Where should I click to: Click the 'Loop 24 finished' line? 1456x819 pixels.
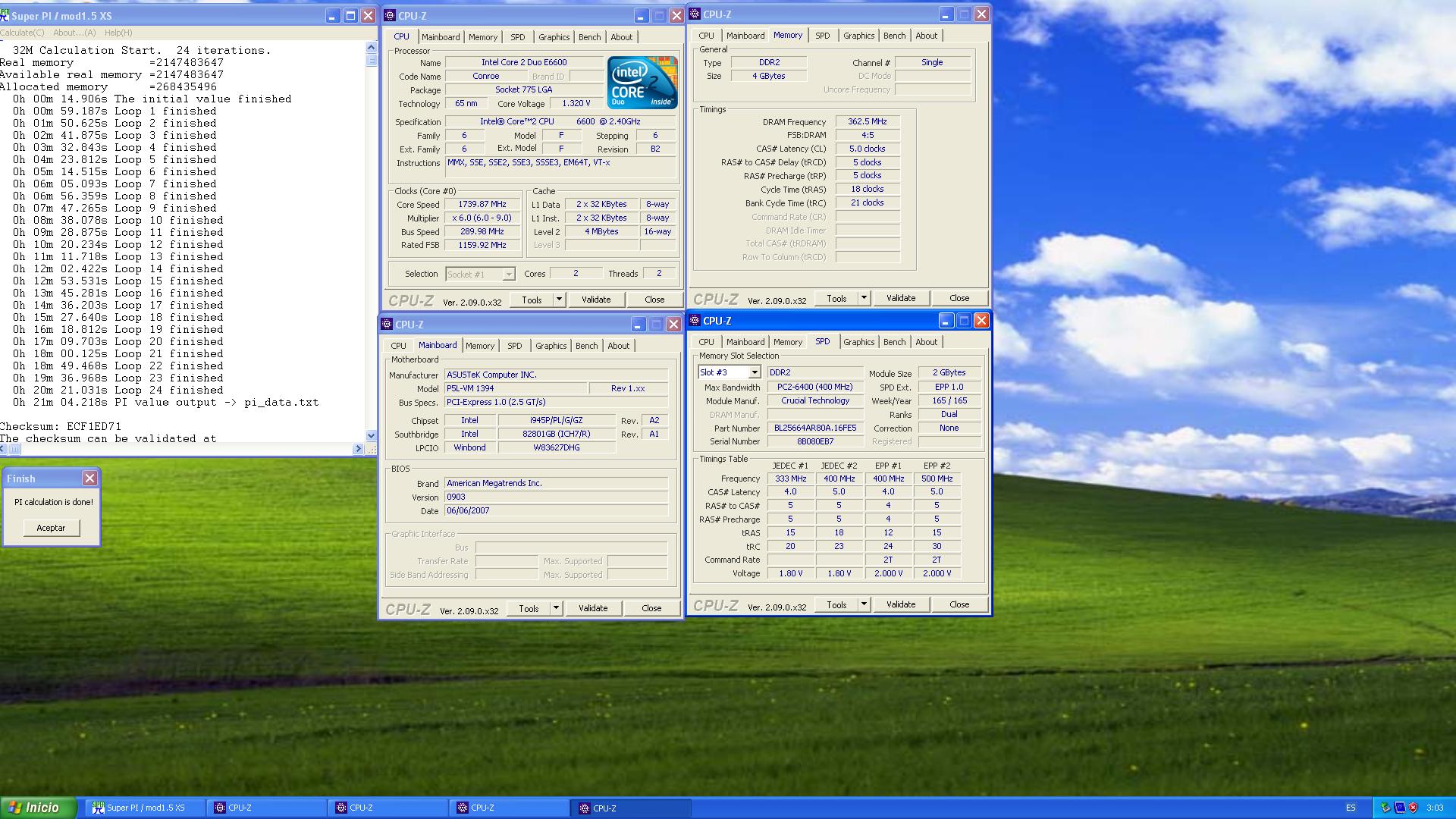pos(118,390)
